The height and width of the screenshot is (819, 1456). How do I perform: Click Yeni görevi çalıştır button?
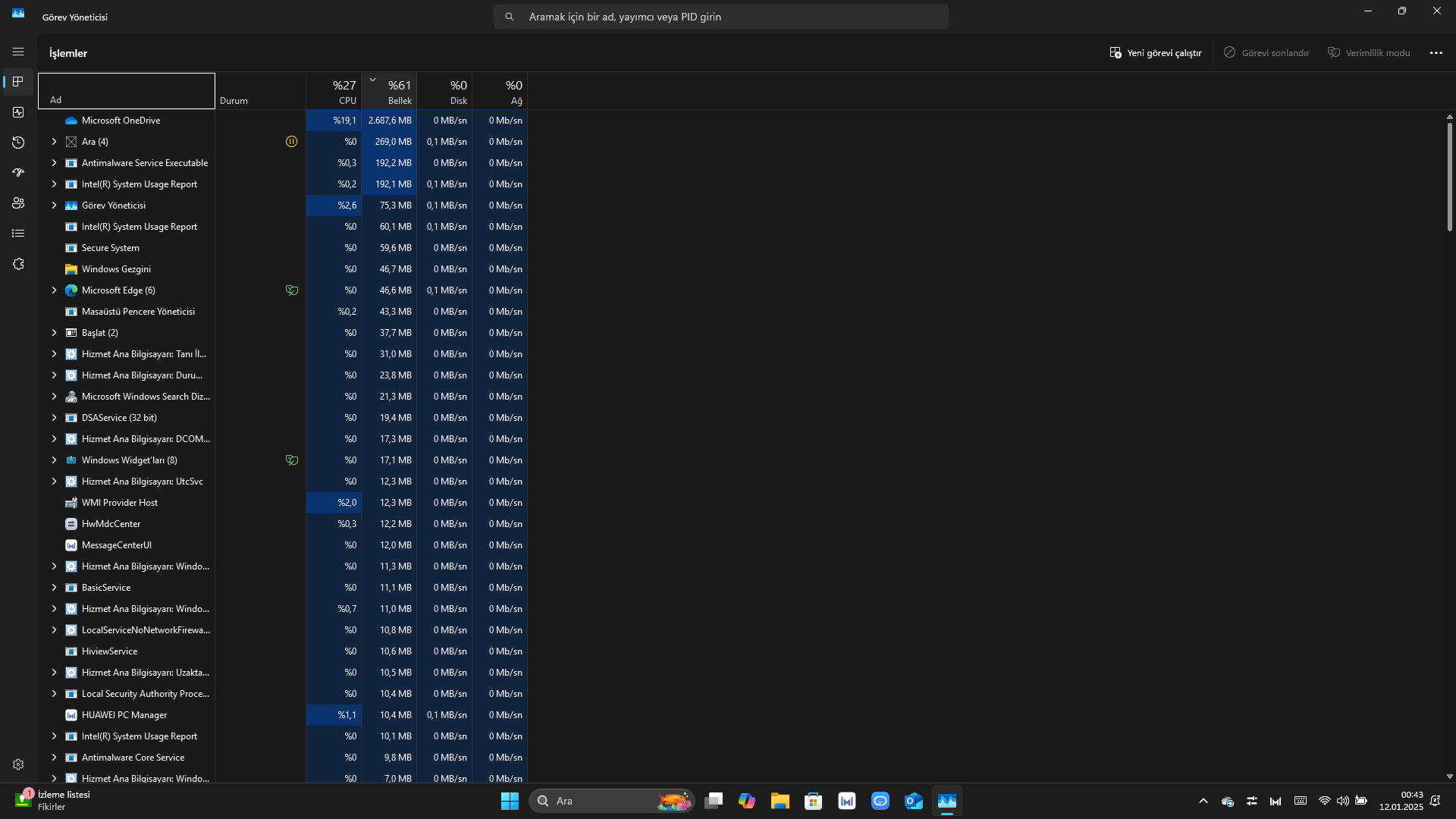point(1155,53)
